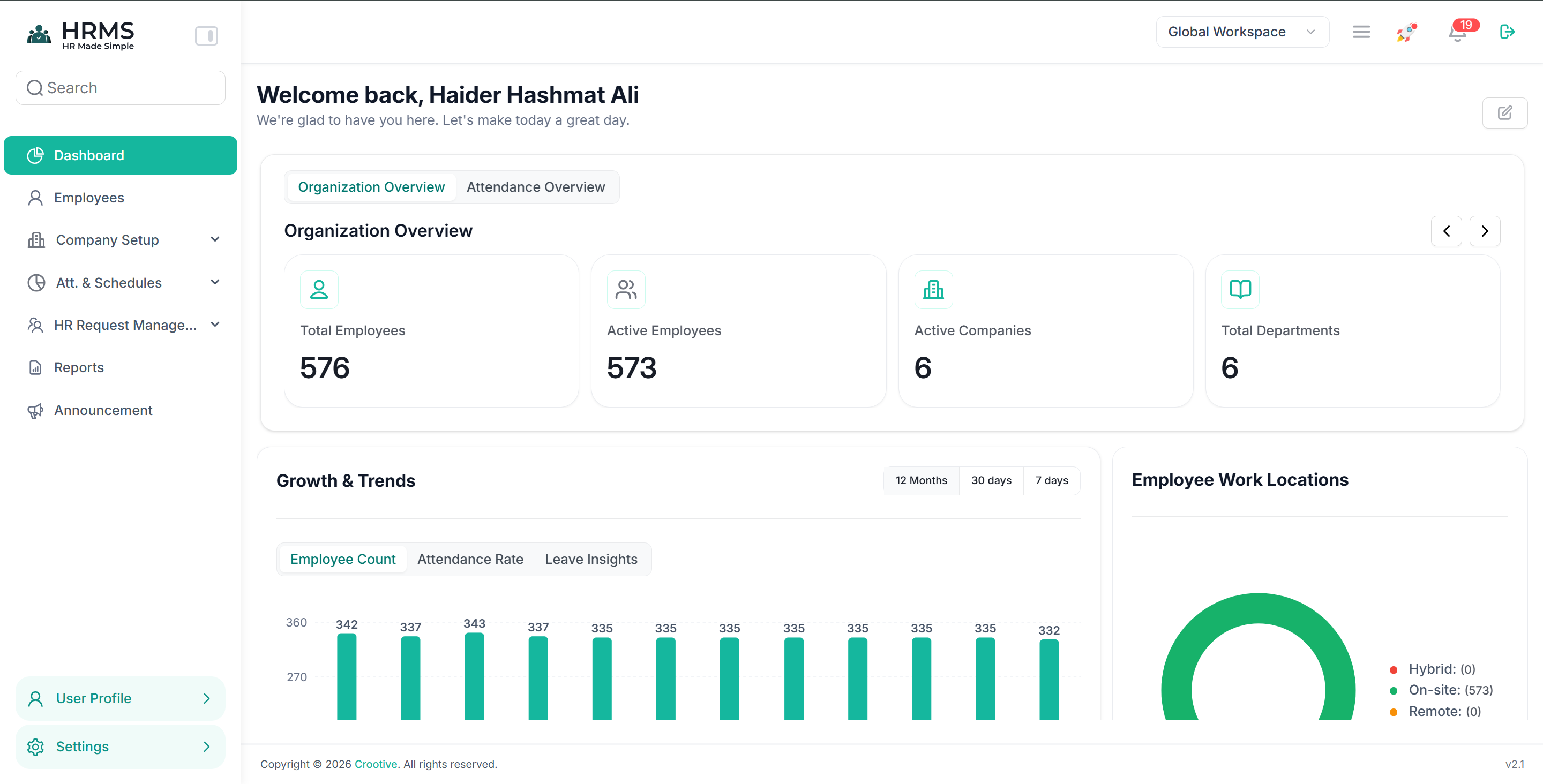Click the Settings gear icon

coord(35,747)
